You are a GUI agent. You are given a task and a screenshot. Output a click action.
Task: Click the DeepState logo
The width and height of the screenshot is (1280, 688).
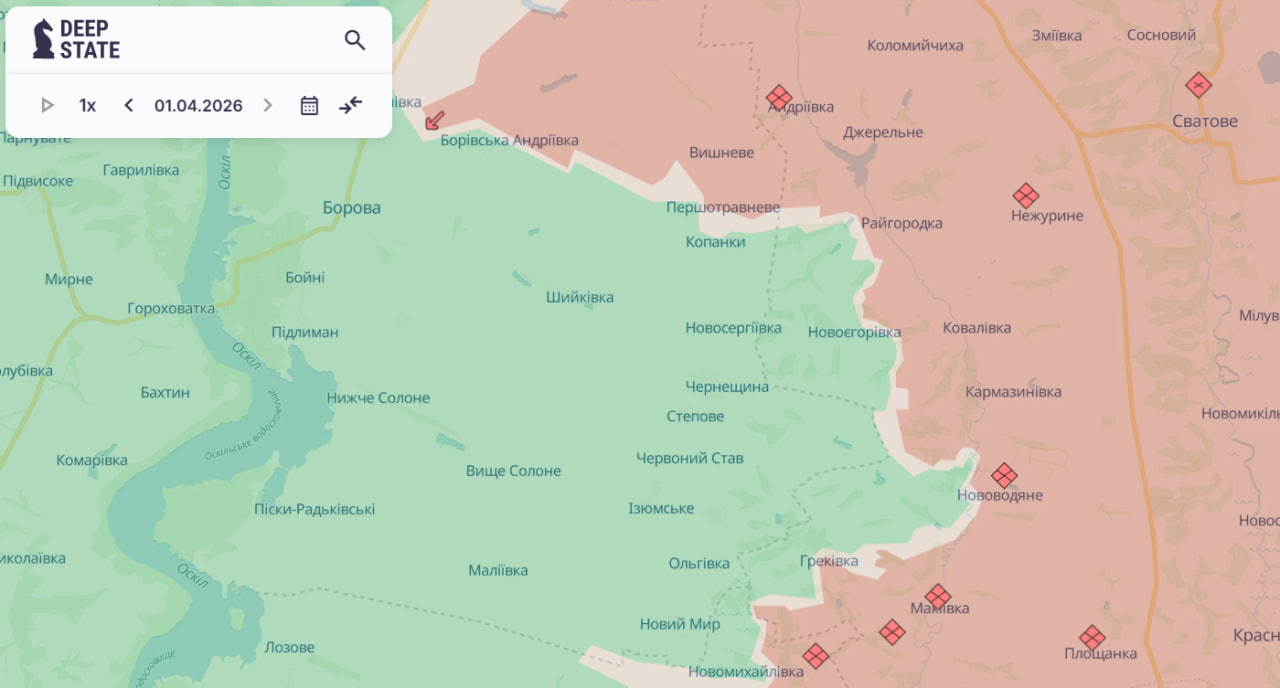pyautogui.click(x=76, y=39)
